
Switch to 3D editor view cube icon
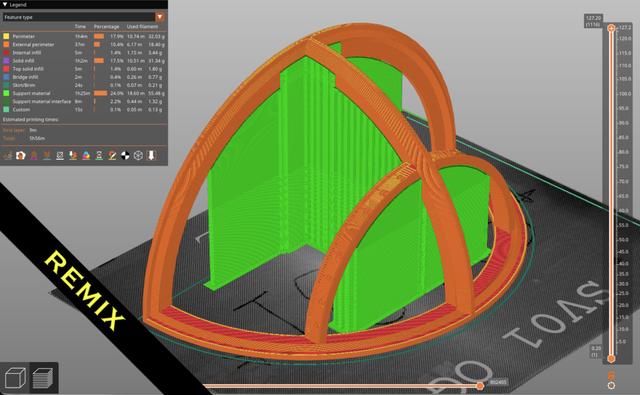point(15,377)
